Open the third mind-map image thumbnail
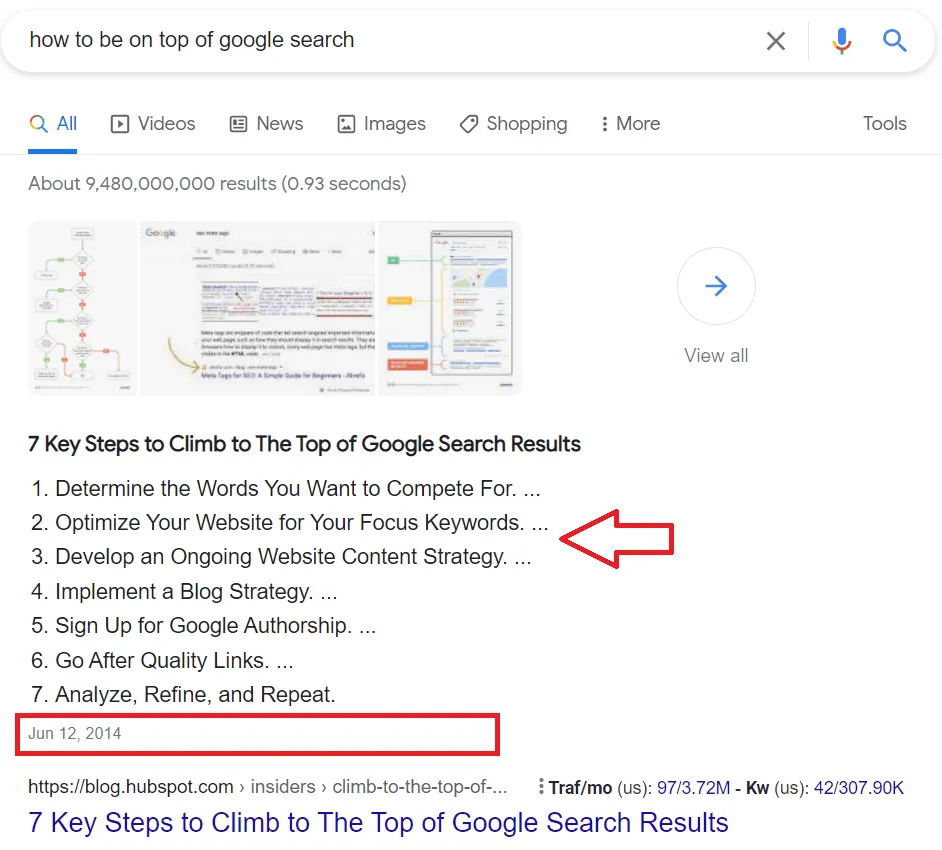 (x=449, y=308)
